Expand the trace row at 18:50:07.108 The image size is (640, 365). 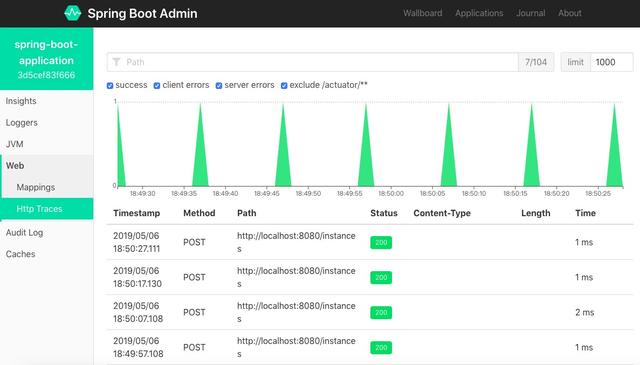pos(370,312)
